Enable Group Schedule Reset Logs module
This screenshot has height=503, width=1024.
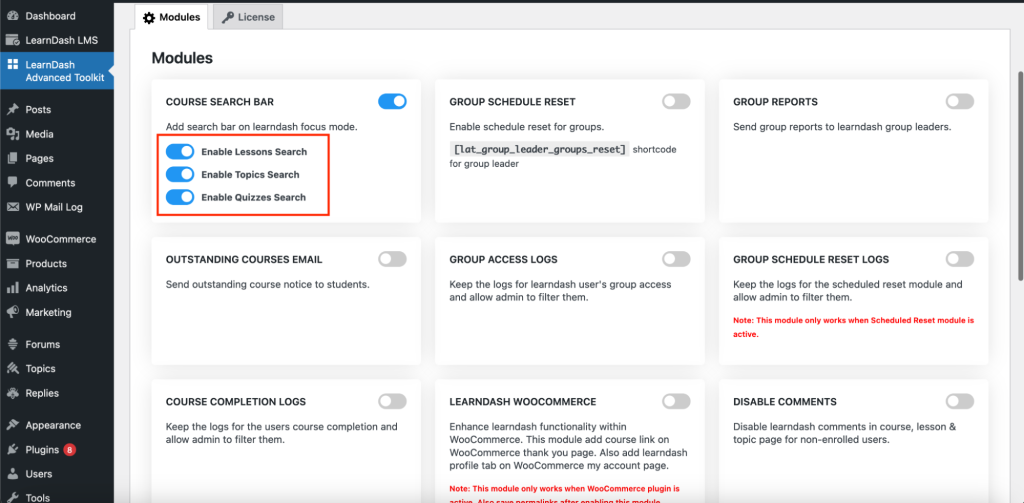point(959,259)
